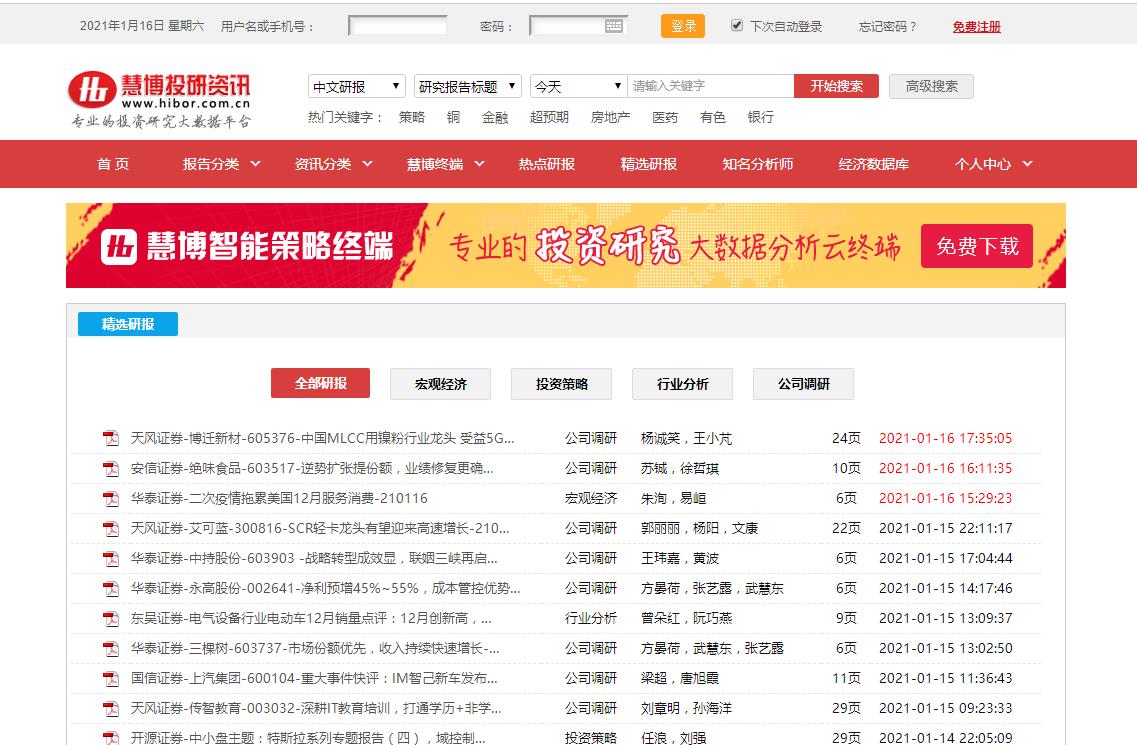1137x745 pixels.
Task: Click the PDF icon next to 上汽集团 report
Action: click(x=110, y=677)
